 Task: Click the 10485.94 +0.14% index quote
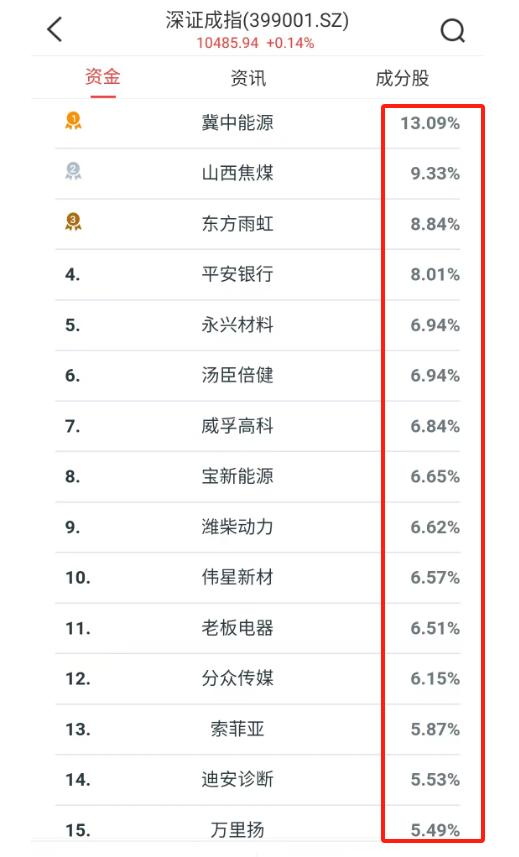255,43
